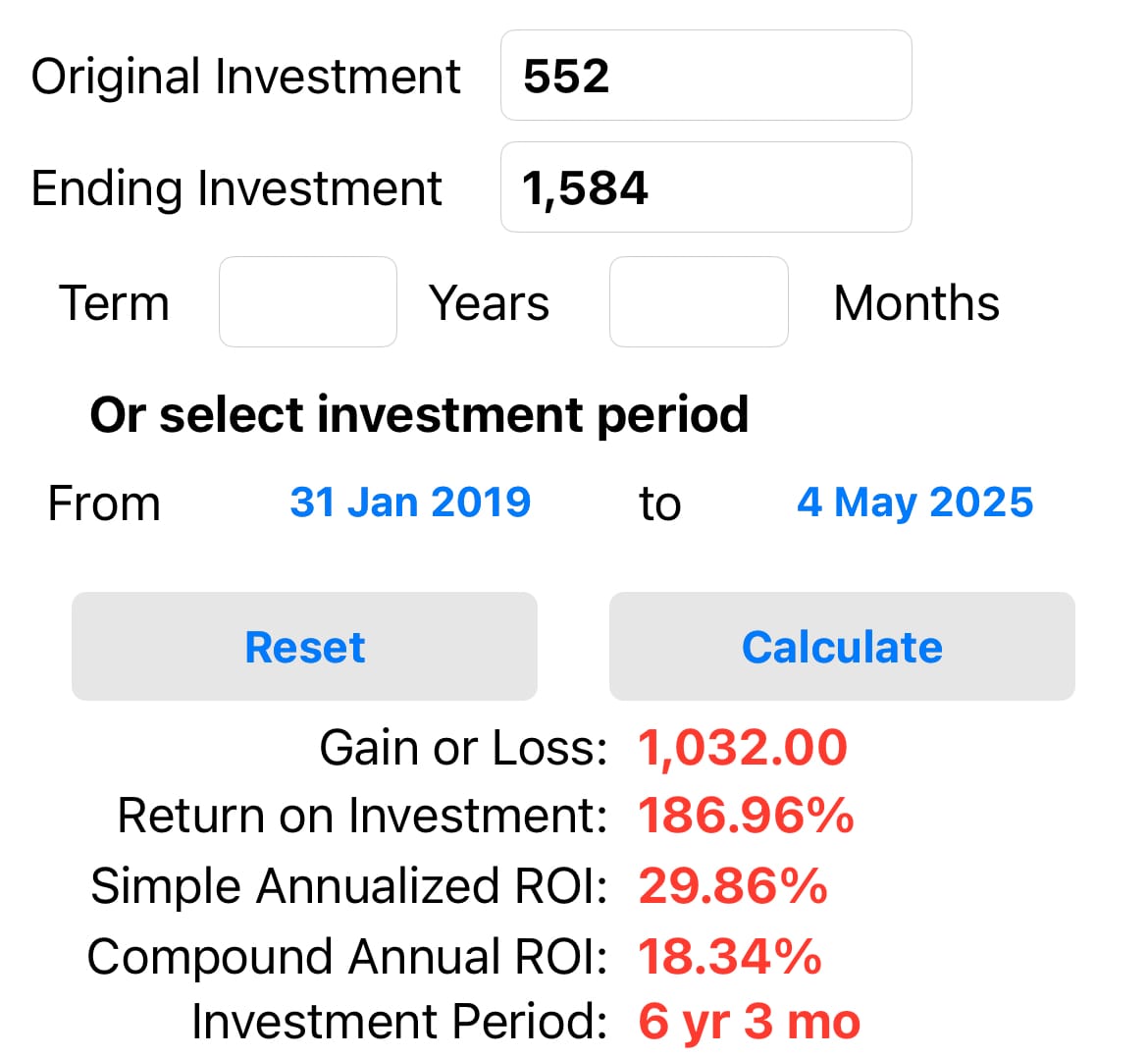
Task: Click the Investment Period result 6 yr 3 mo
Action: click(x=749, y=1022)
